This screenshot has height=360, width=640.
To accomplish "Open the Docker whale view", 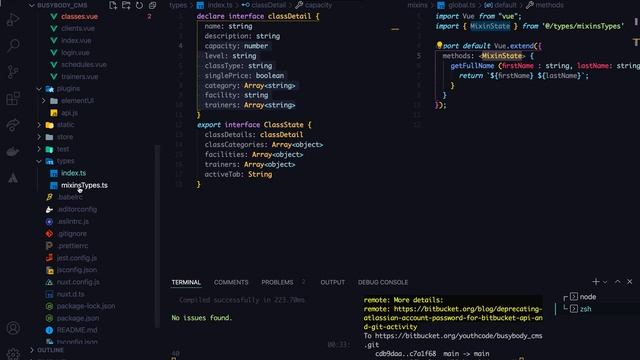I will [x=13, y=152].
